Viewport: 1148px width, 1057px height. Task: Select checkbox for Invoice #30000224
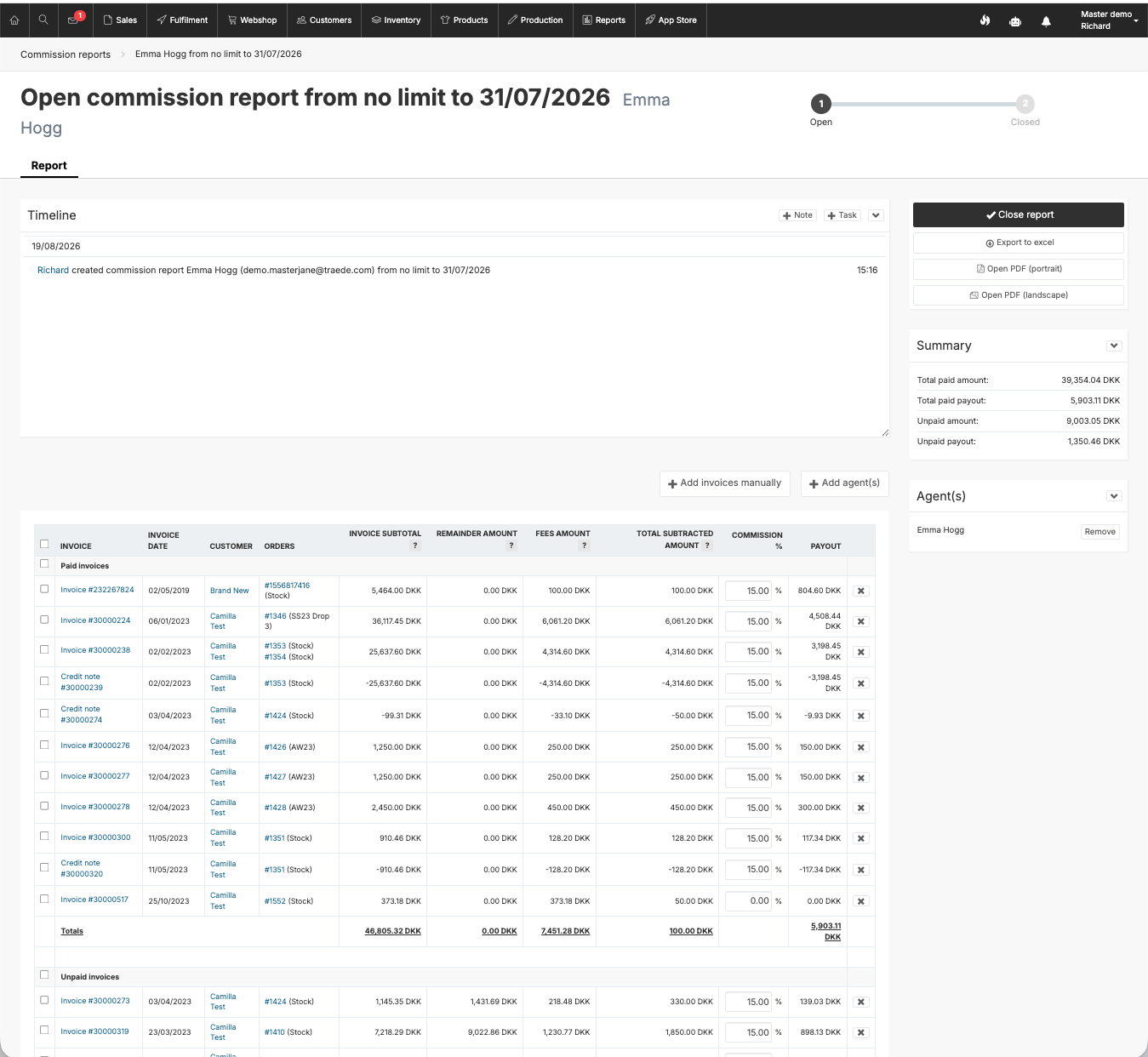[x=44, y=619]
